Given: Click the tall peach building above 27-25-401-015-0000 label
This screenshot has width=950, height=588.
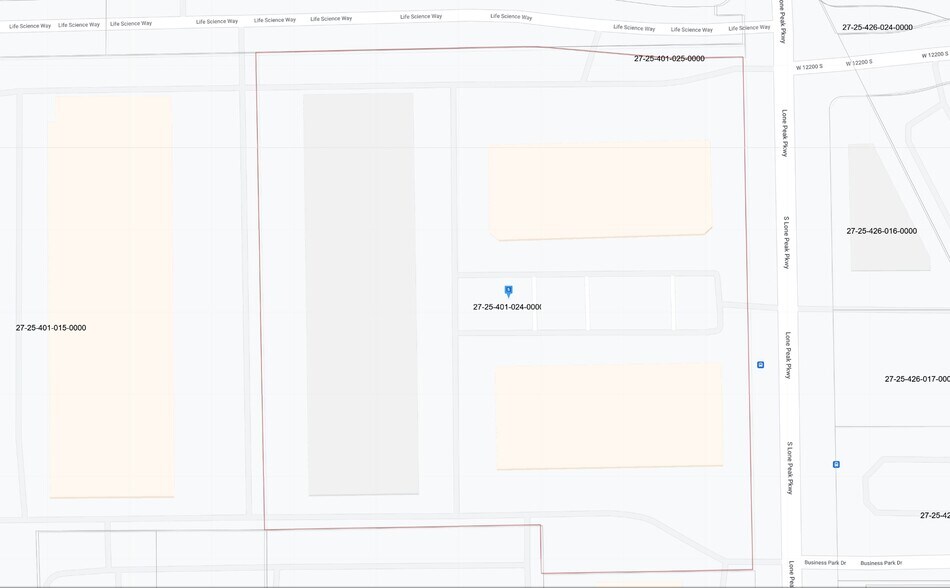Looking at the screenshot, I should (x=111, y=200).
